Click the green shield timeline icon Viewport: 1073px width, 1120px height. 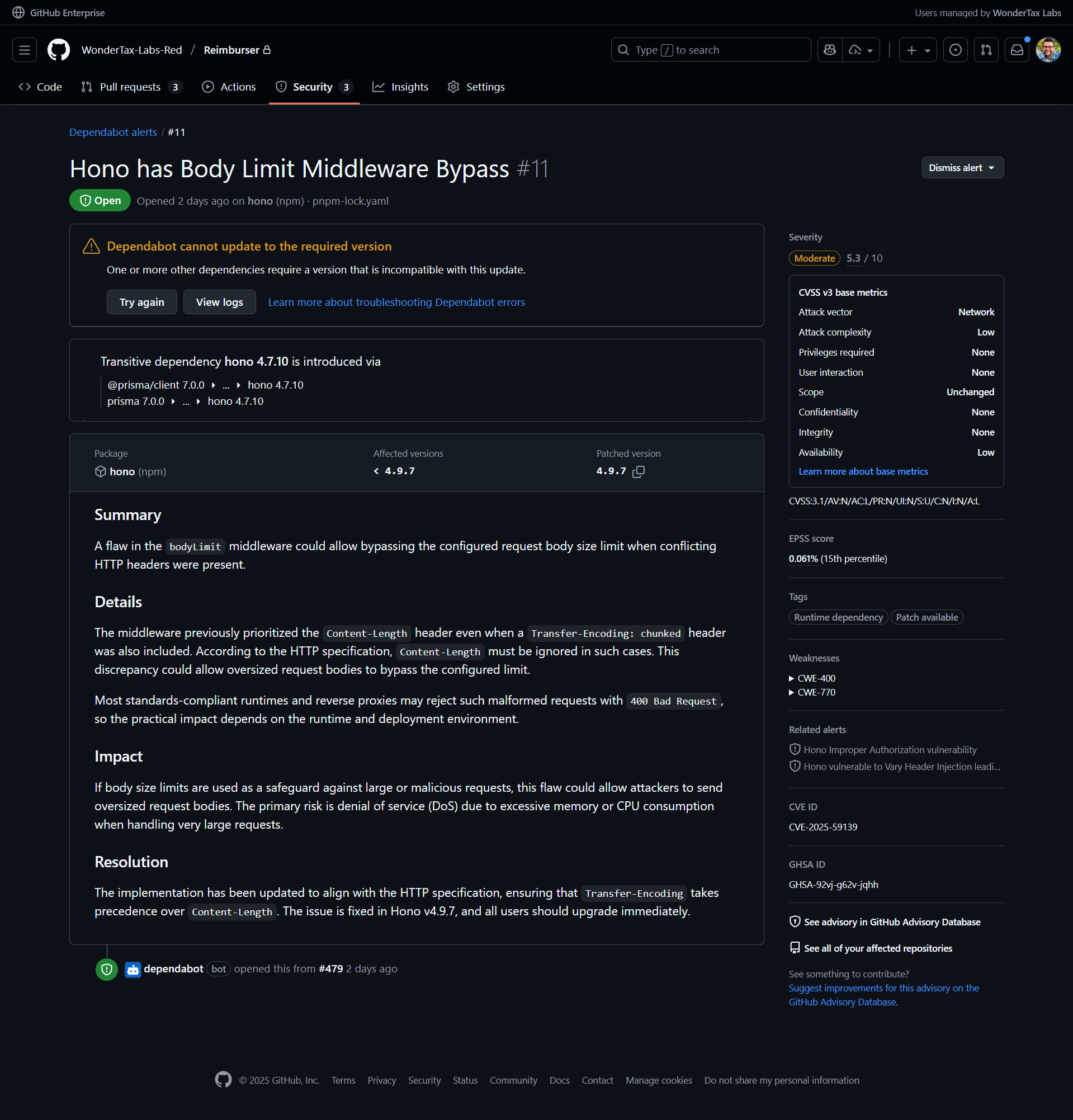(x=107, y=969)
